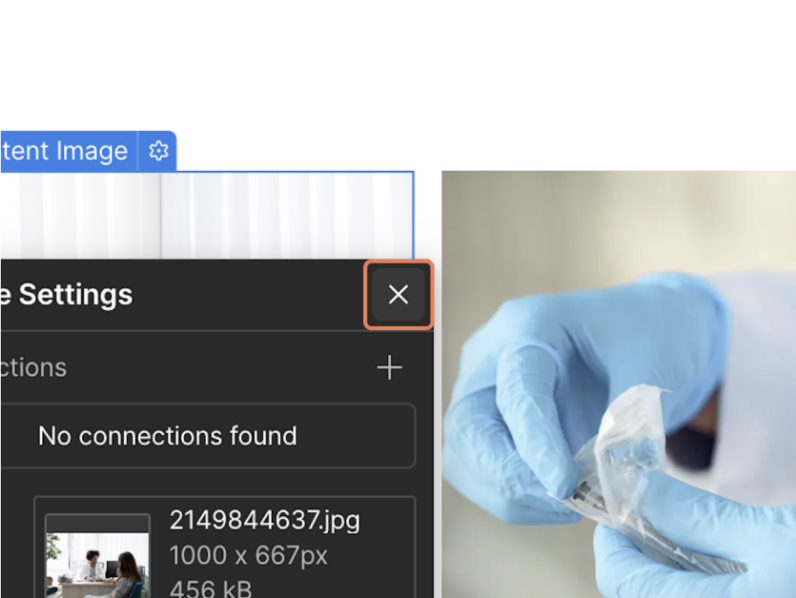
Task: Click the 2149844637.jpg image thumbnail
Action: click(x=97, y=556)
